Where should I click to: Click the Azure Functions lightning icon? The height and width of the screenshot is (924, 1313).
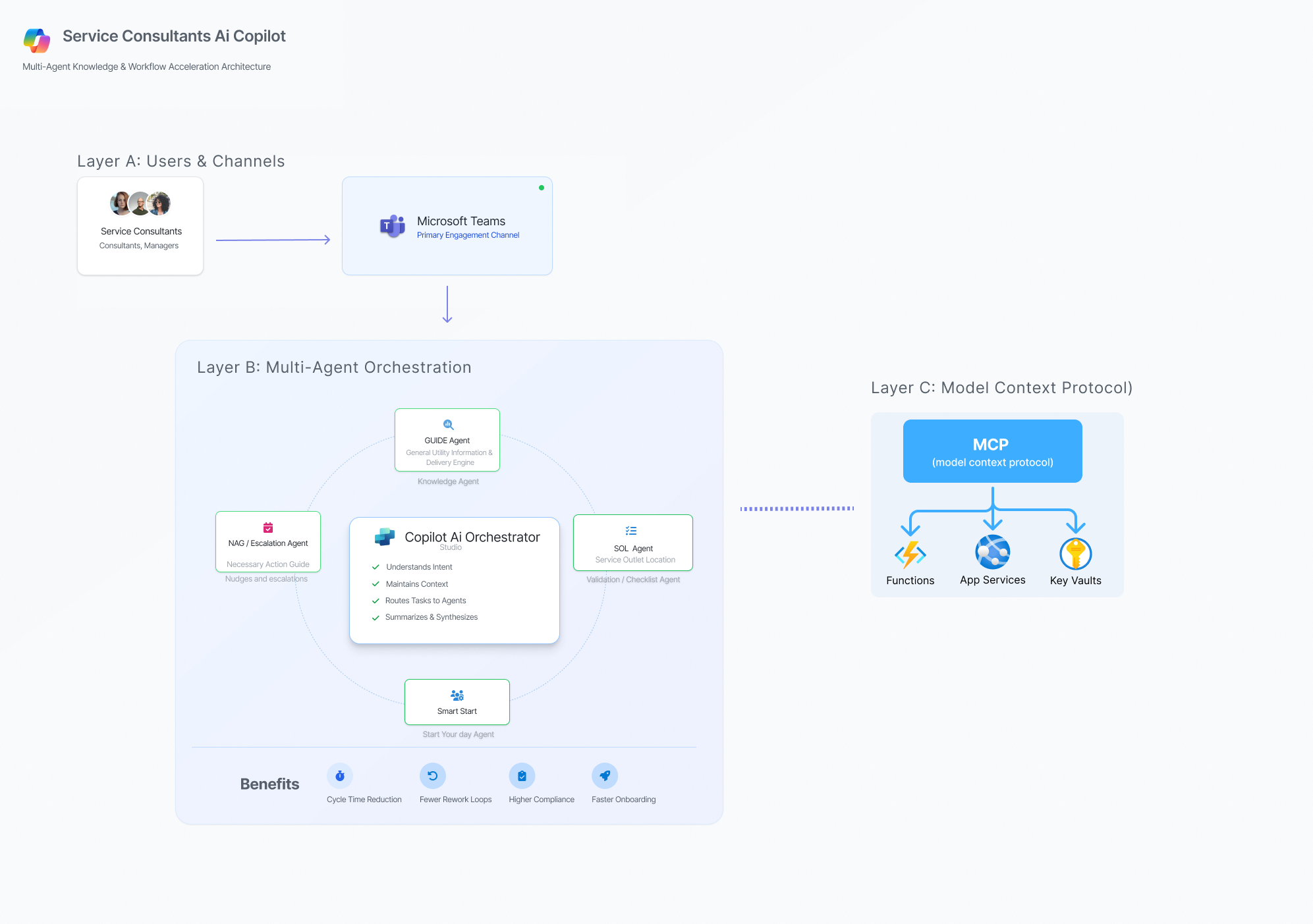coord(910,555)
